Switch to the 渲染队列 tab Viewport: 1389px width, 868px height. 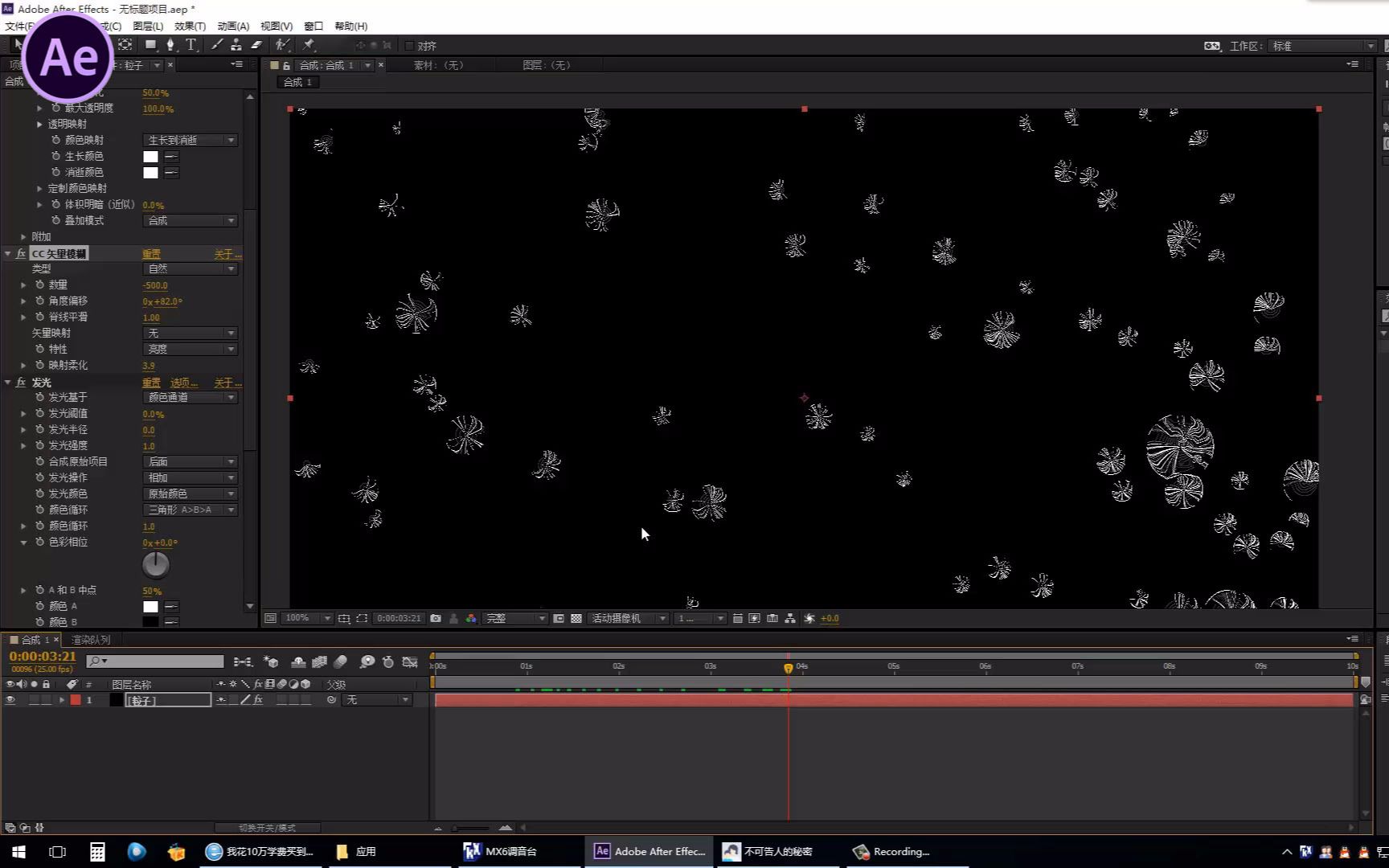click(x=90, y=639)
